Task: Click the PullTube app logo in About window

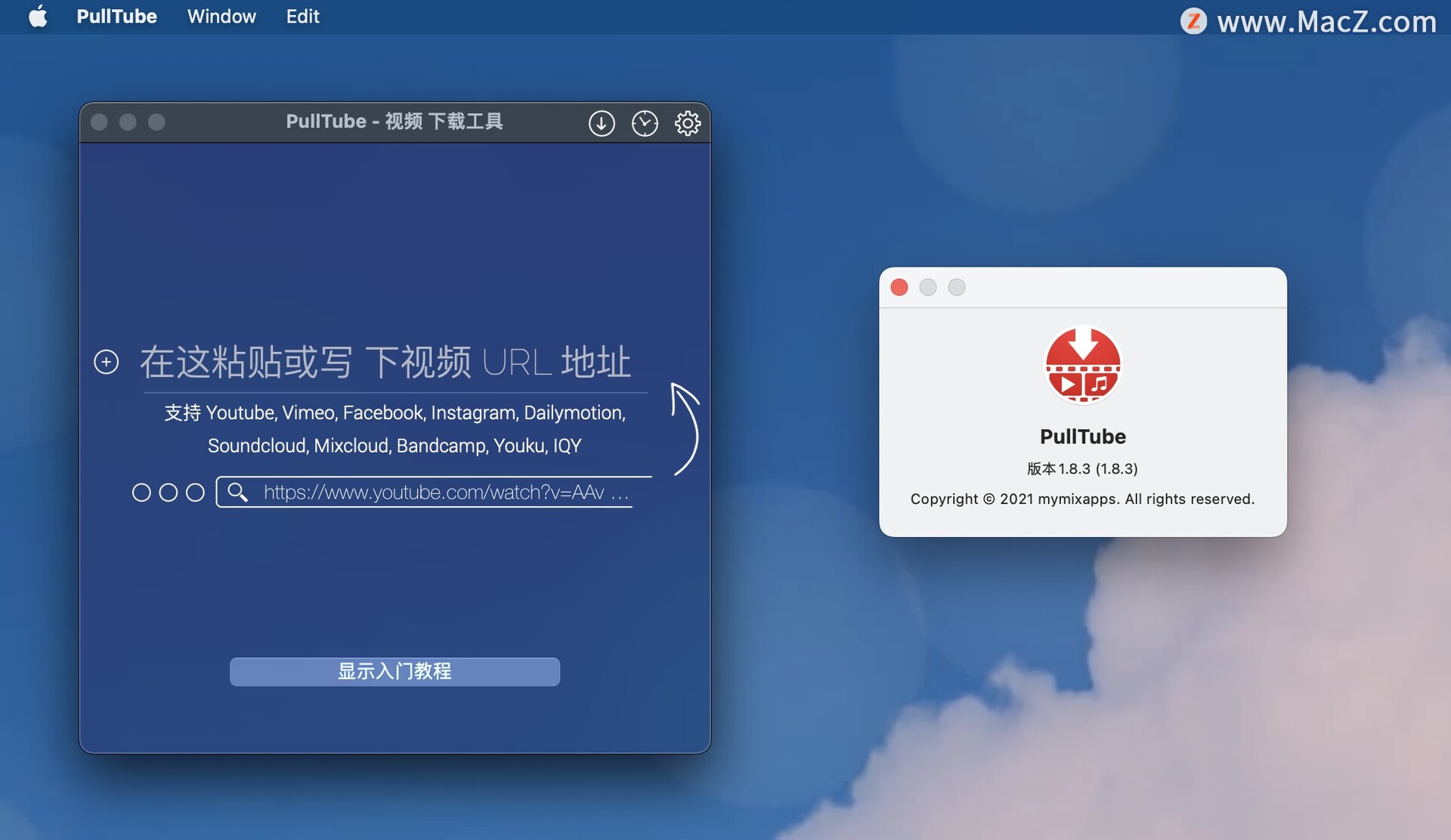Action: pyautogui.click(x=1083, y=366)
